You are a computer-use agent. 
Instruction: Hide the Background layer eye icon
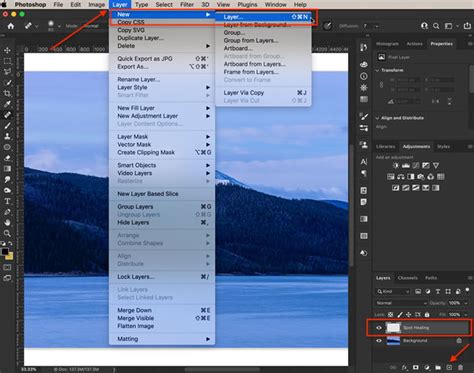(379, 341)
